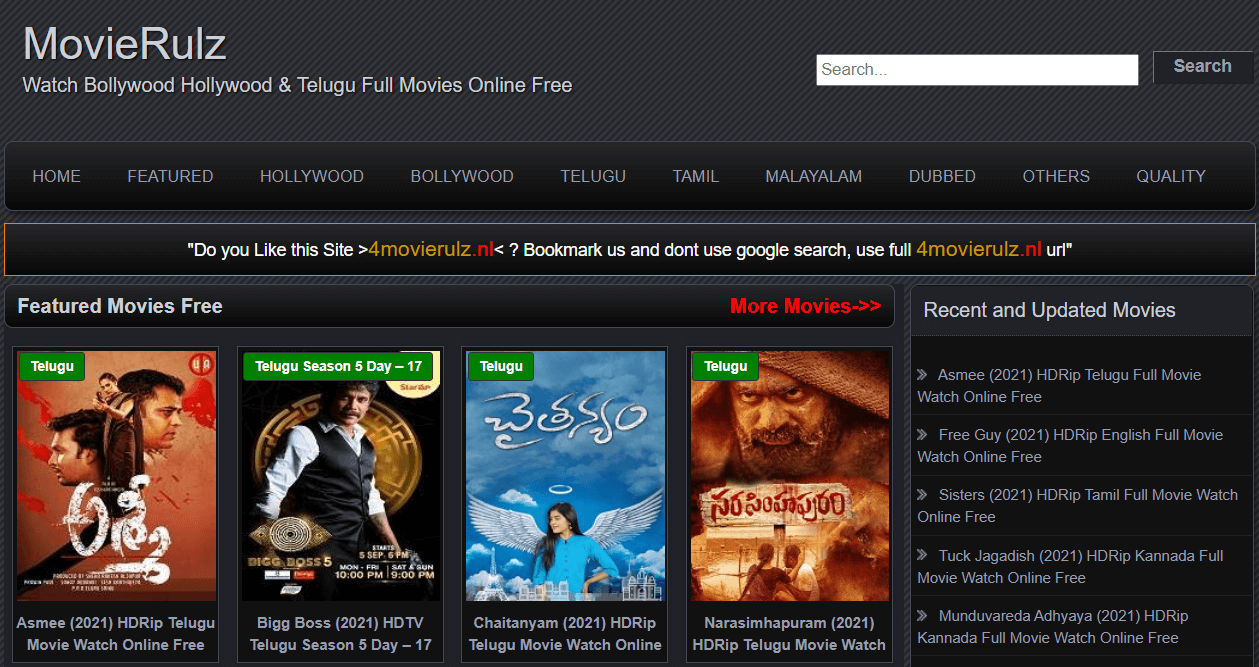This screenshot has width=1259, height=667.
Task: Navigate to the TAMIL menu item
Action: pyautogui.click(x=695, y=176)
